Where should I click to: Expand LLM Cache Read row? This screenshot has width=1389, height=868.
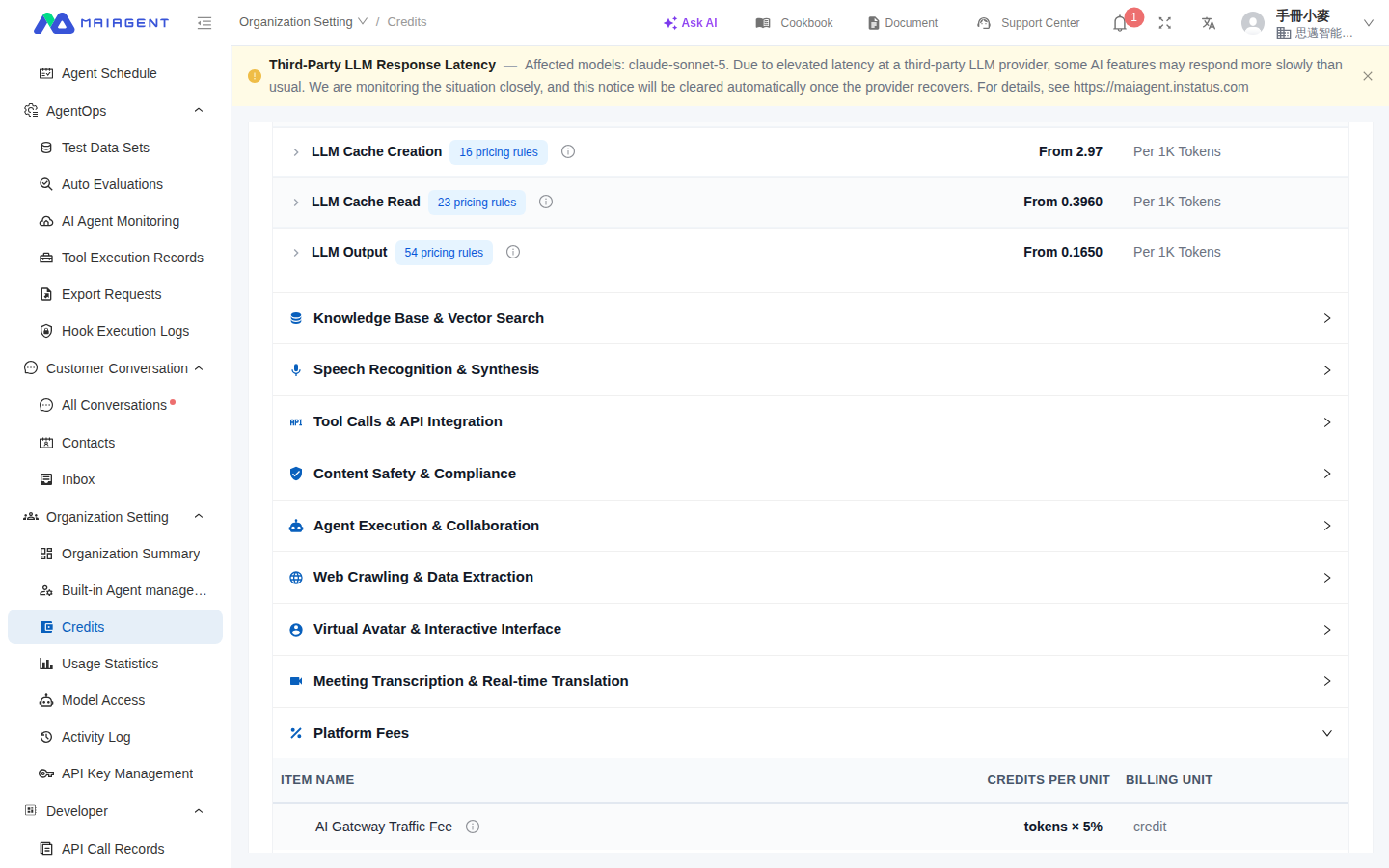(296, 203)
